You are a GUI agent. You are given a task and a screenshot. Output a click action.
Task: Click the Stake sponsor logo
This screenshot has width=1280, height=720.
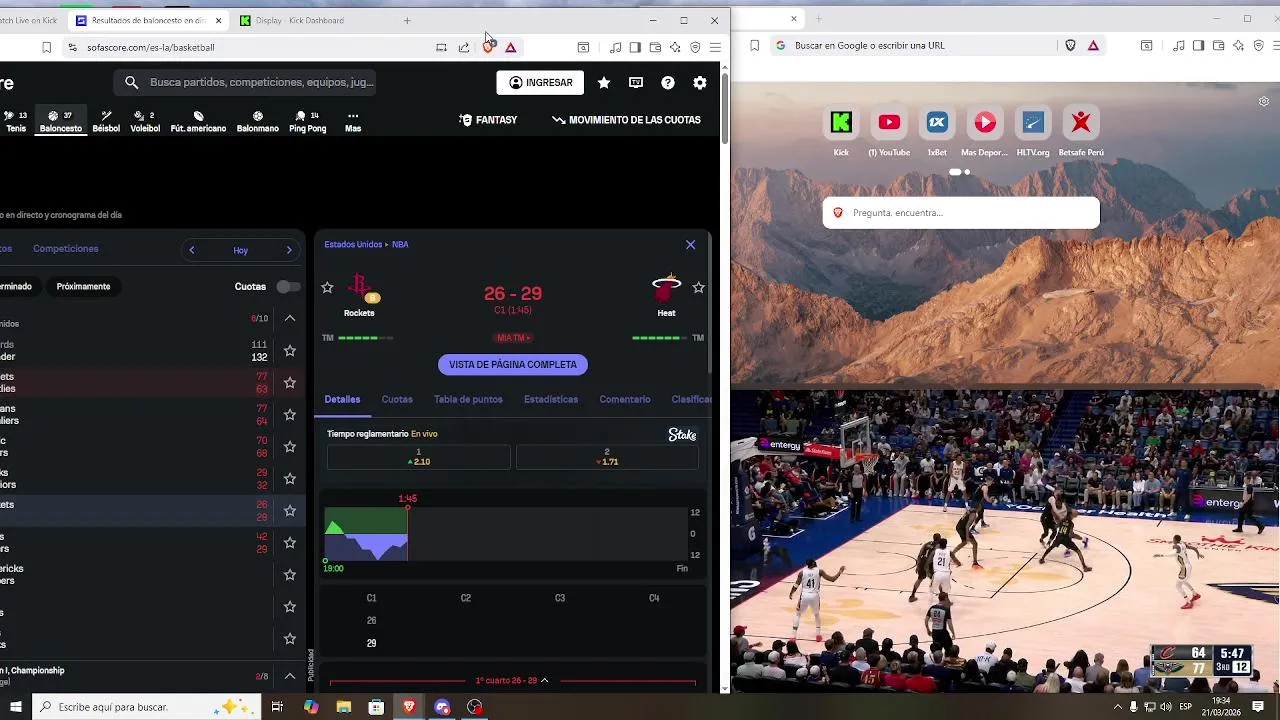(682, 435)
